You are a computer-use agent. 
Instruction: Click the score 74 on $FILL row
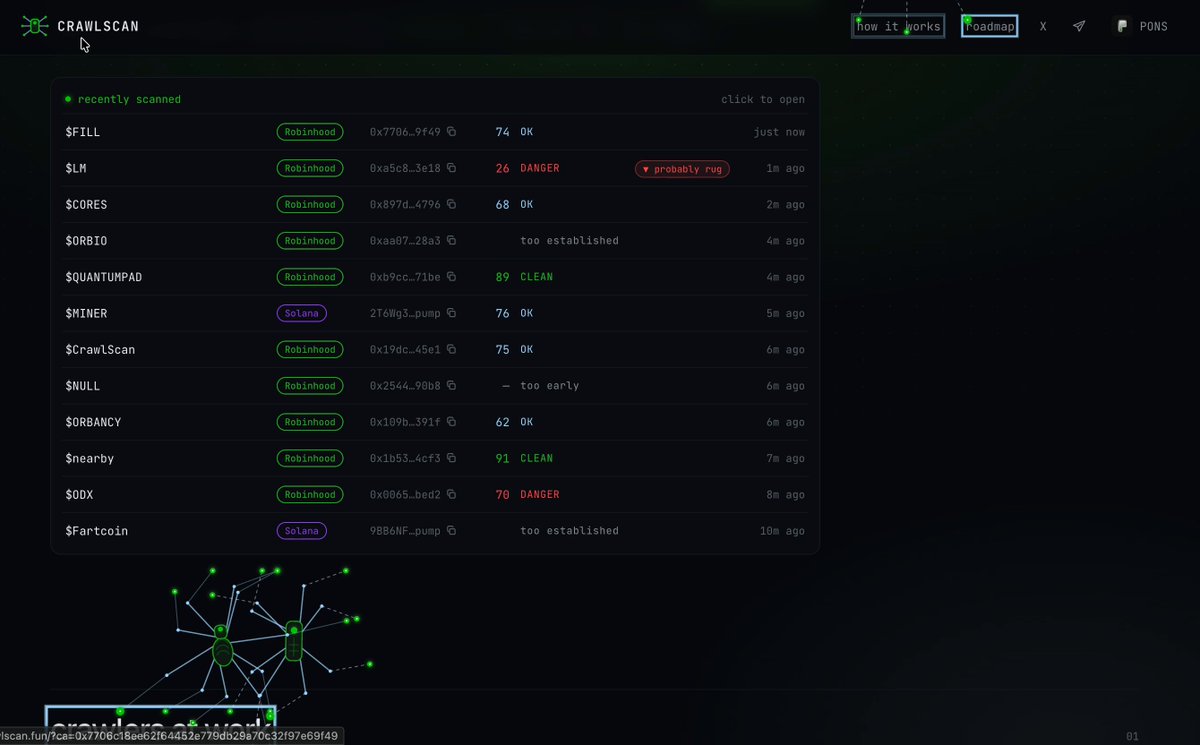[502, 132]
